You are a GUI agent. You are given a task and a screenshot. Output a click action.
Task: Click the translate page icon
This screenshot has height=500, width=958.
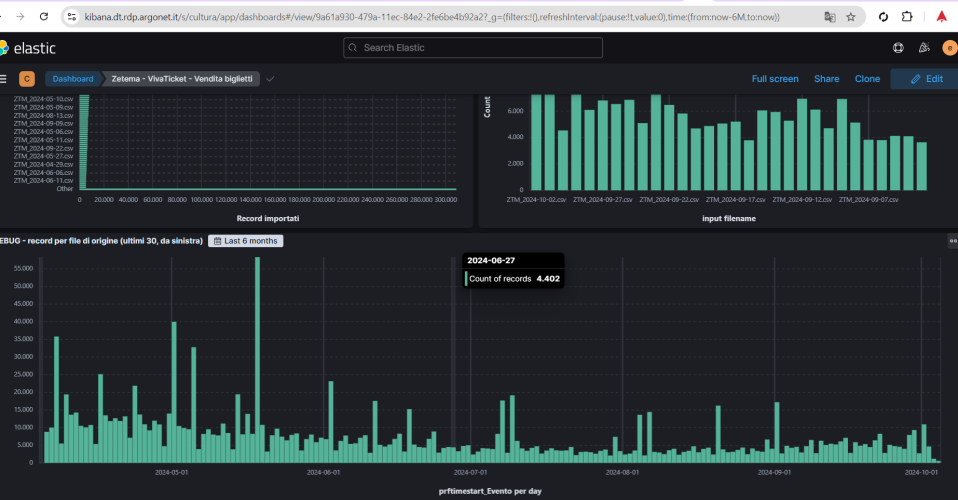pos(830,17)
